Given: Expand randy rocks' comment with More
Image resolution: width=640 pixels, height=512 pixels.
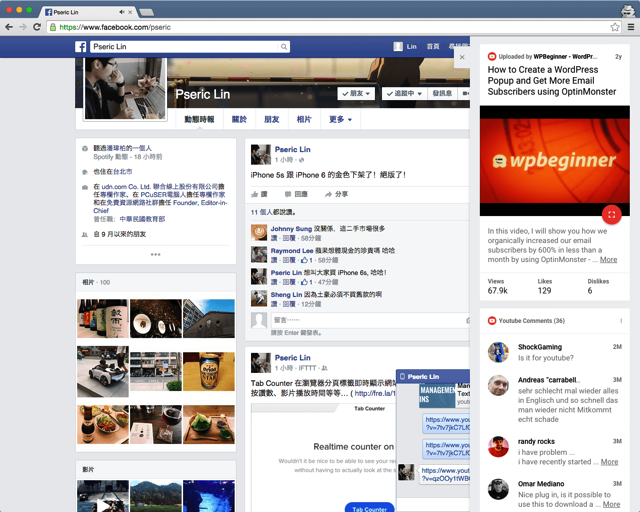Looking at the screenshot, I should click(609, 462).
